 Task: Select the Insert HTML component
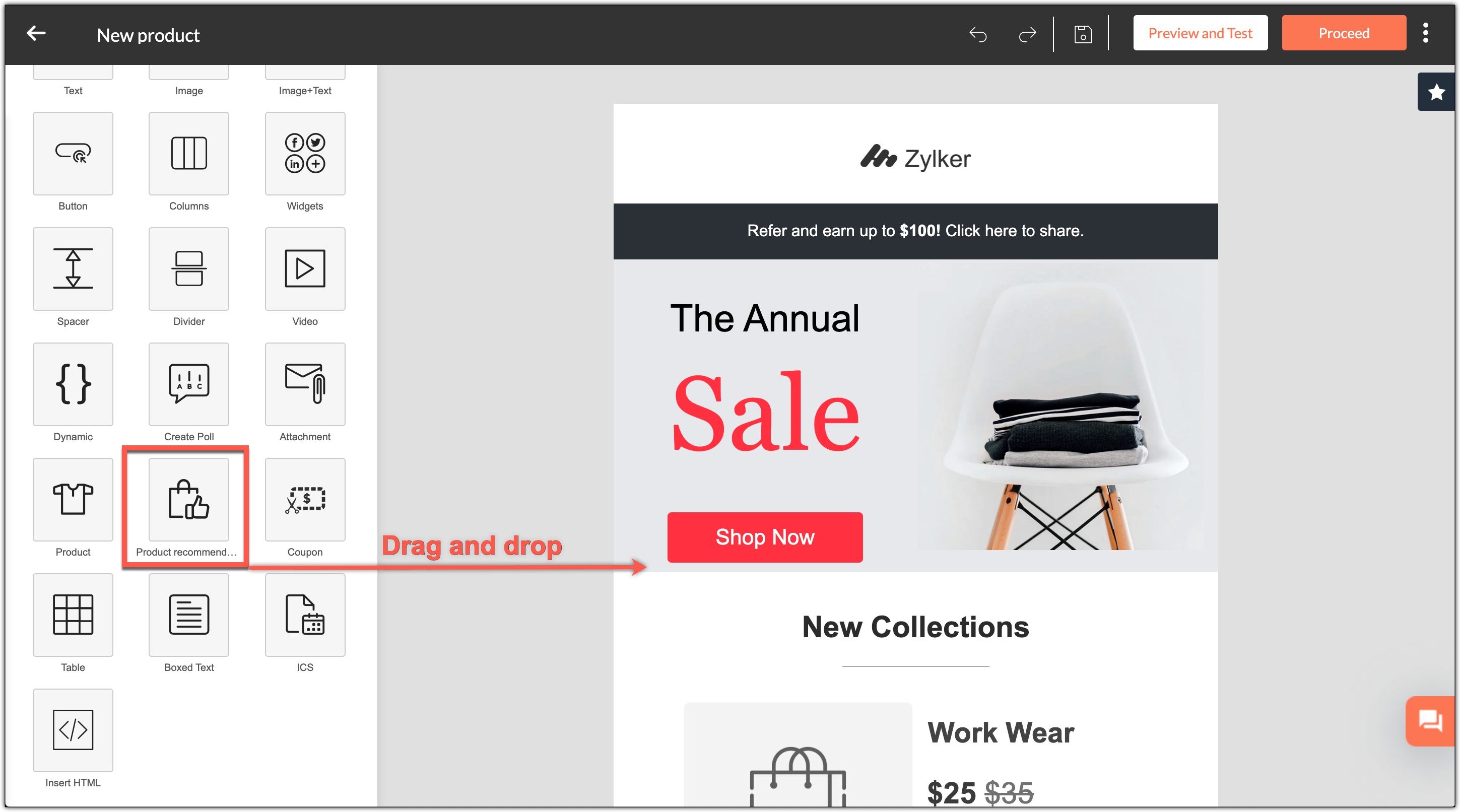pos(73,730)
